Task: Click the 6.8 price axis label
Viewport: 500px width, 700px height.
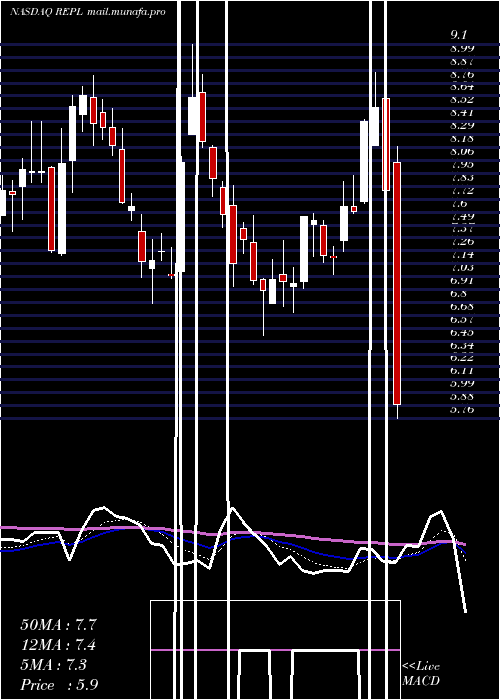Action: click(x=459, y=293)
